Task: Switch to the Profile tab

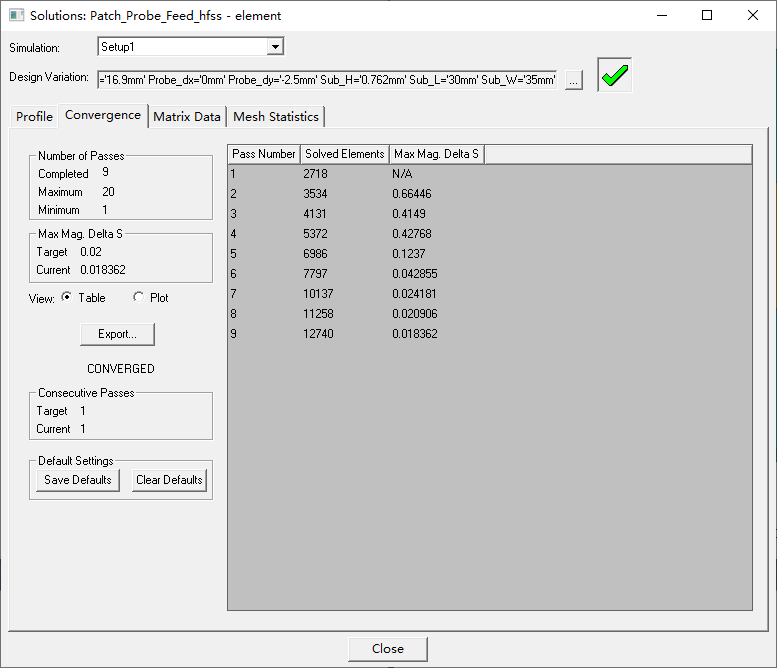Action: point(34,116)
